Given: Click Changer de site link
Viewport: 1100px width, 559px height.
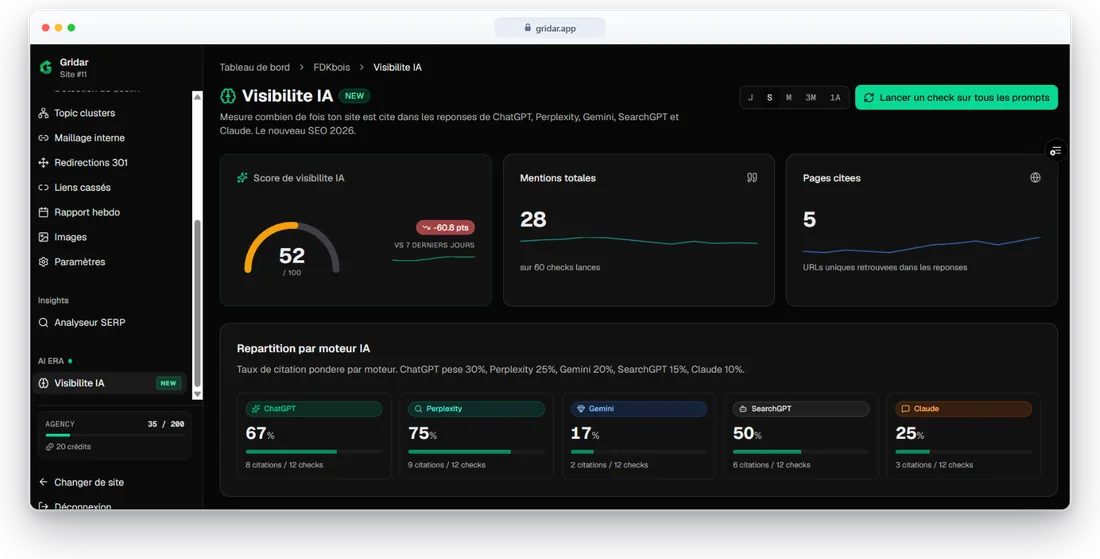Looking at the screenshot, I should pos(89,483).
